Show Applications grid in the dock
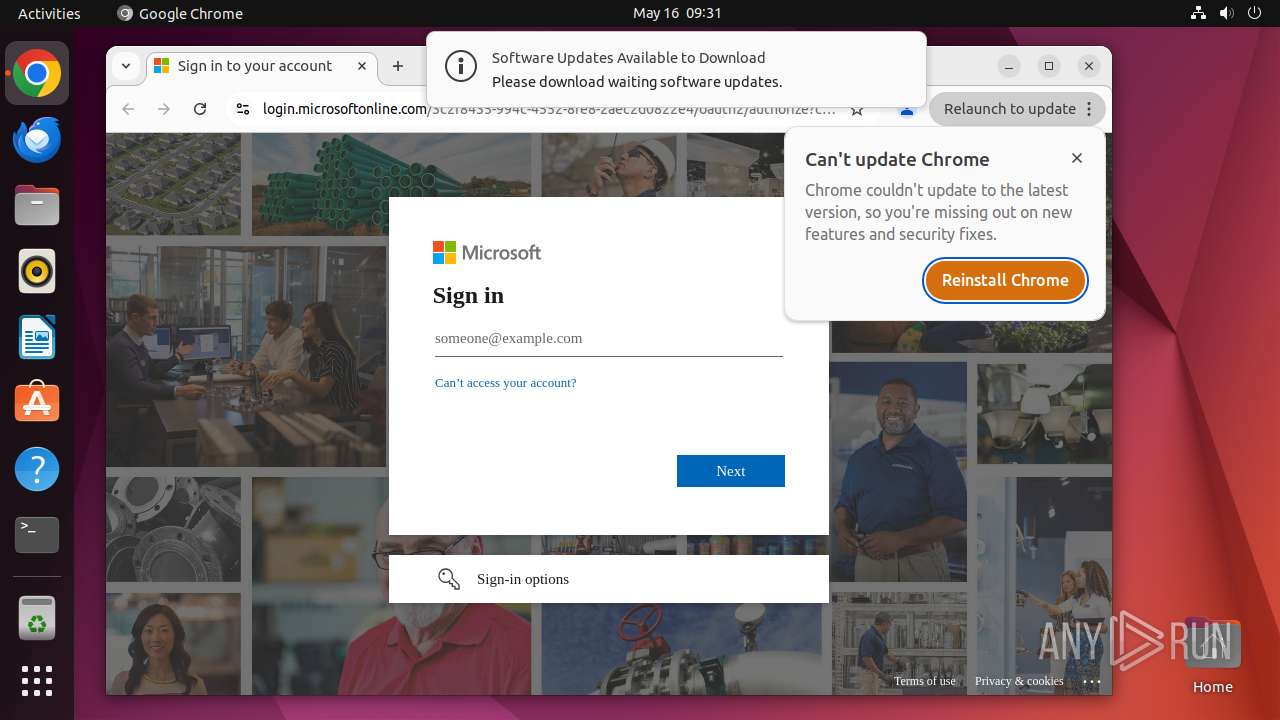Image resolution: width=1280 pixels, height=720 pixels. click(x=37, y=681)
